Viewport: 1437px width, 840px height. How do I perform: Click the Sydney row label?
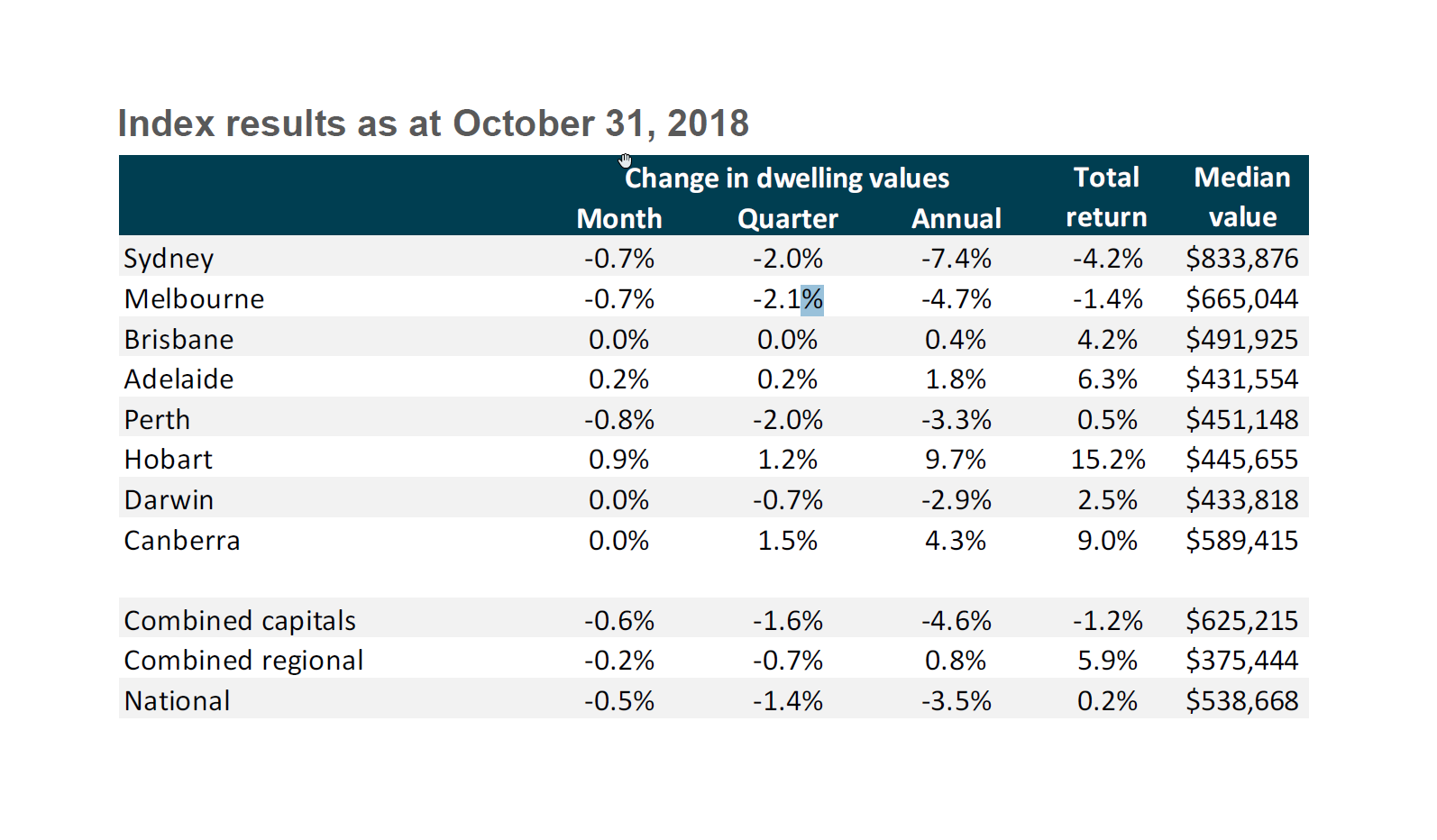(x=169, y=259)
